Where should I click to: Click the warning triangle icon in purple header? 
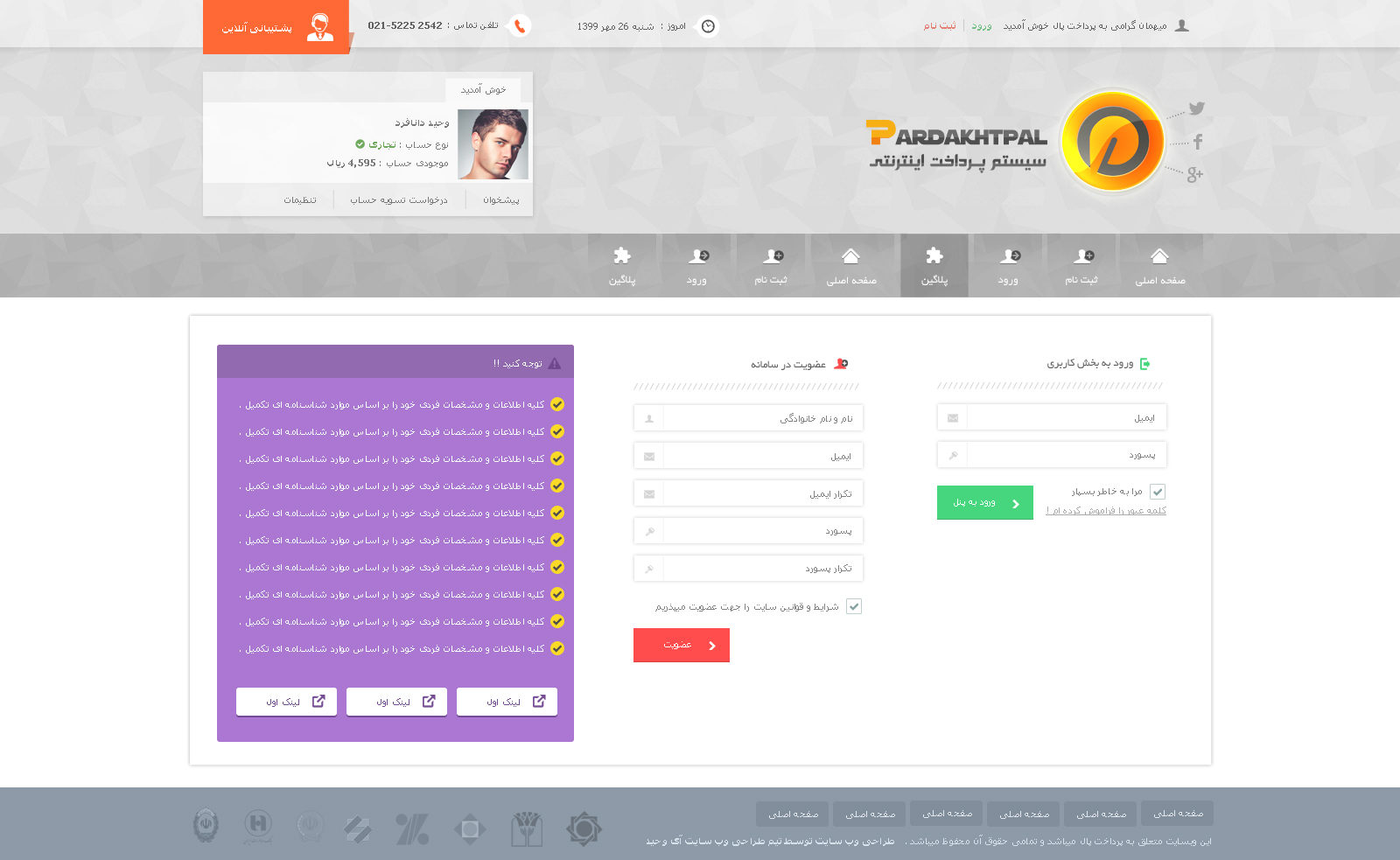pos(555,363)
